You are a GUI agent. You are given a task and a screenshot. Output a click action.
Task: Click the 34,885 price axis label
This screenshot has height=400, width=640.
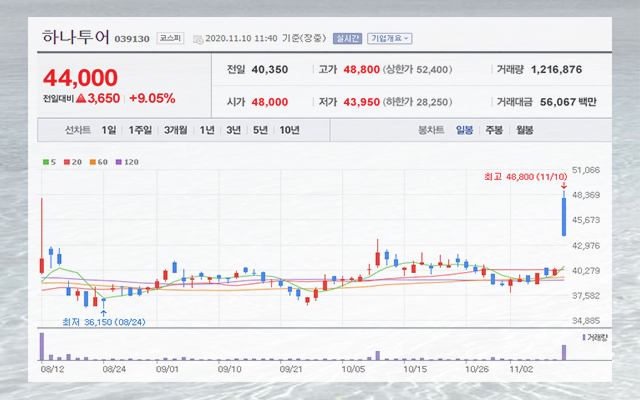[x=586, y=321]
